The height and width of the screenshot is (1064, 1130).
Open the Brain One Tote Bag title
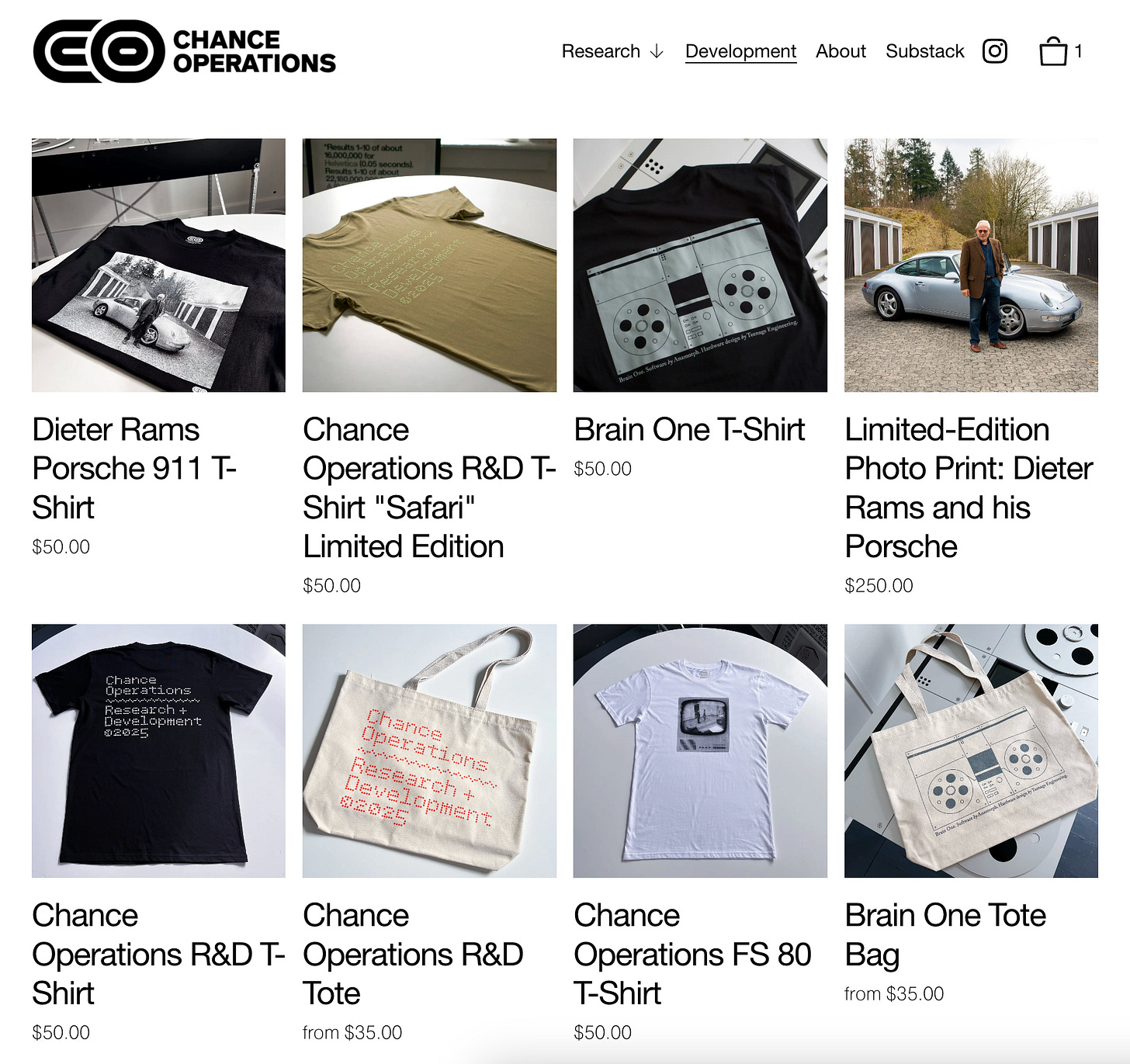(945, 935)
